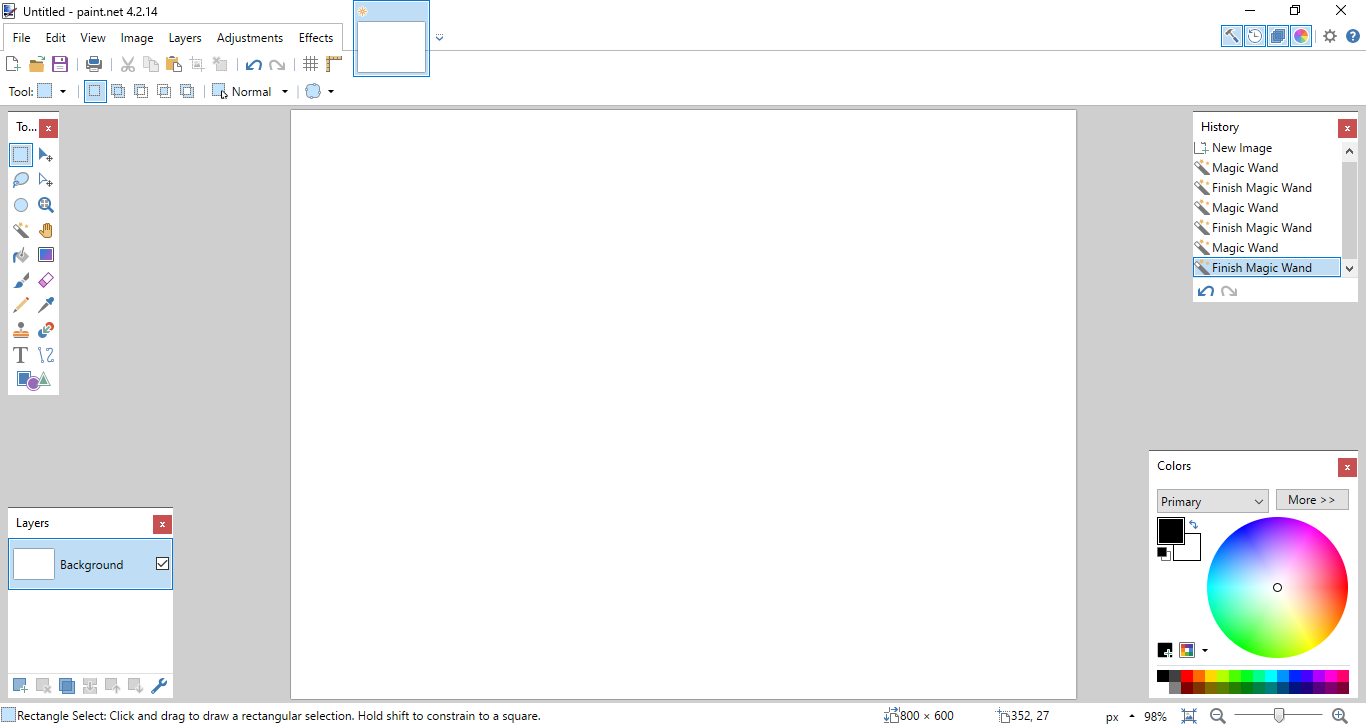Click the Save icon in toolbar
The height and width of the screenshot is (728, 1366).
pyautogui.click(x=60, y=64)
